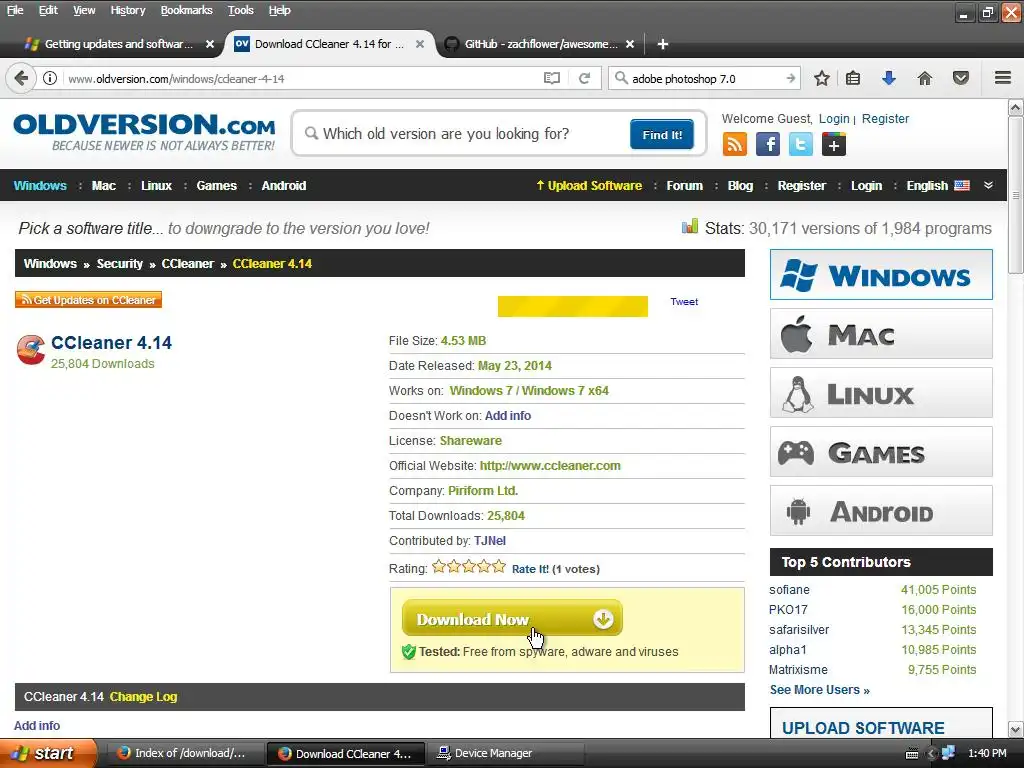Visit the Twitter icon in header

801,144
